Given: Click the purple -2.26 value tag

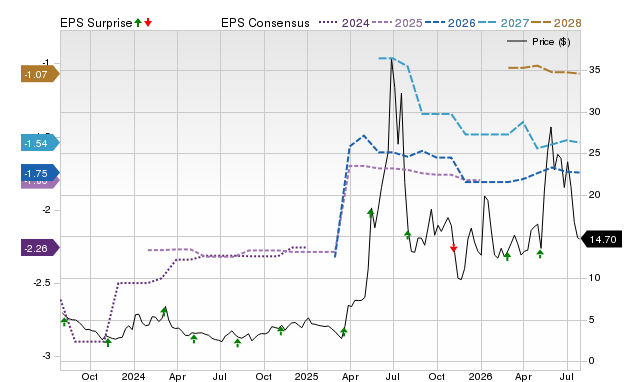Looking at the screenshot, I should click(x=40, y=248).
